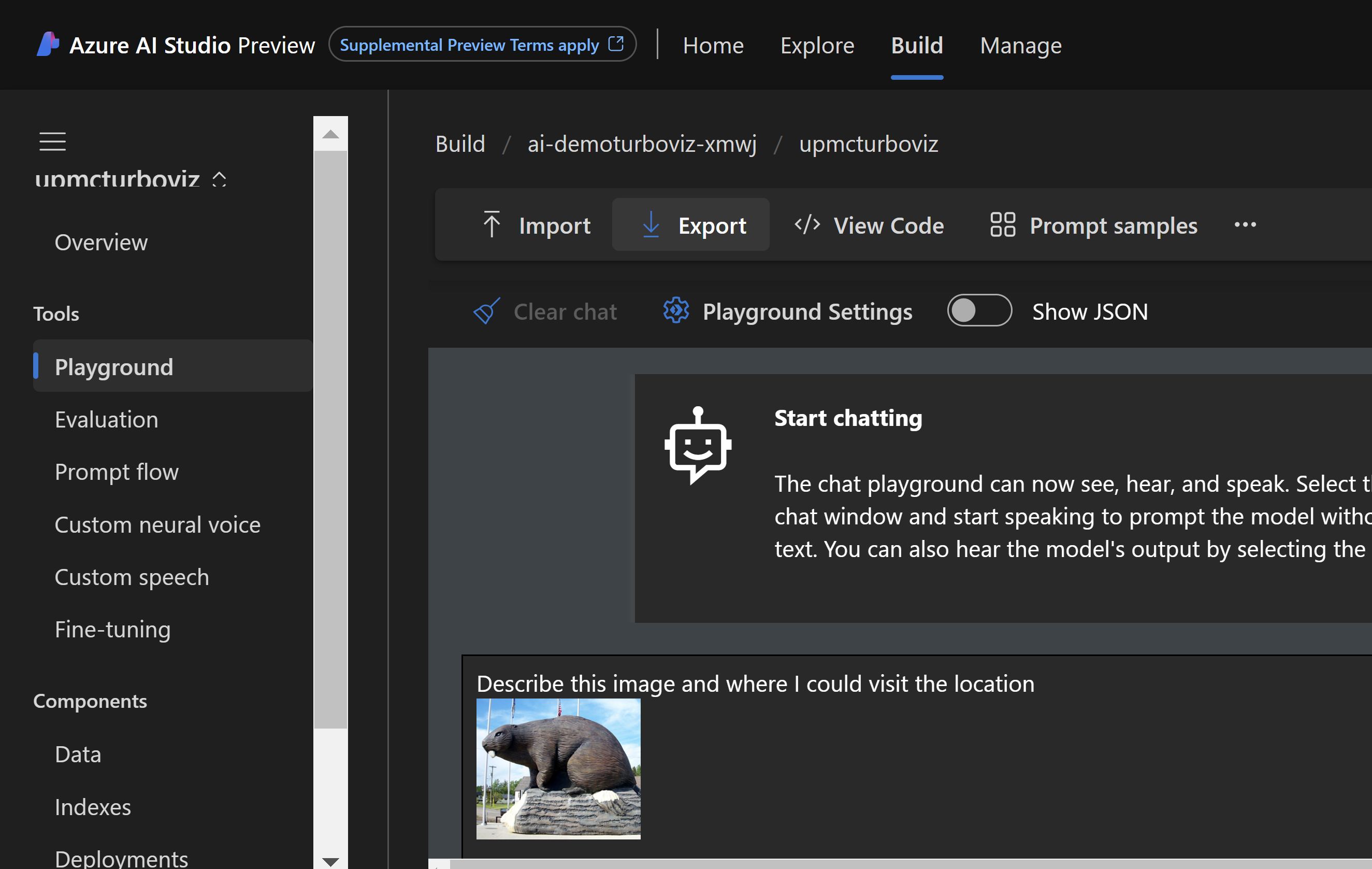Switch to the Explore tab
Viewport: 1372px width, 869px height.
[x=816, y=46]
